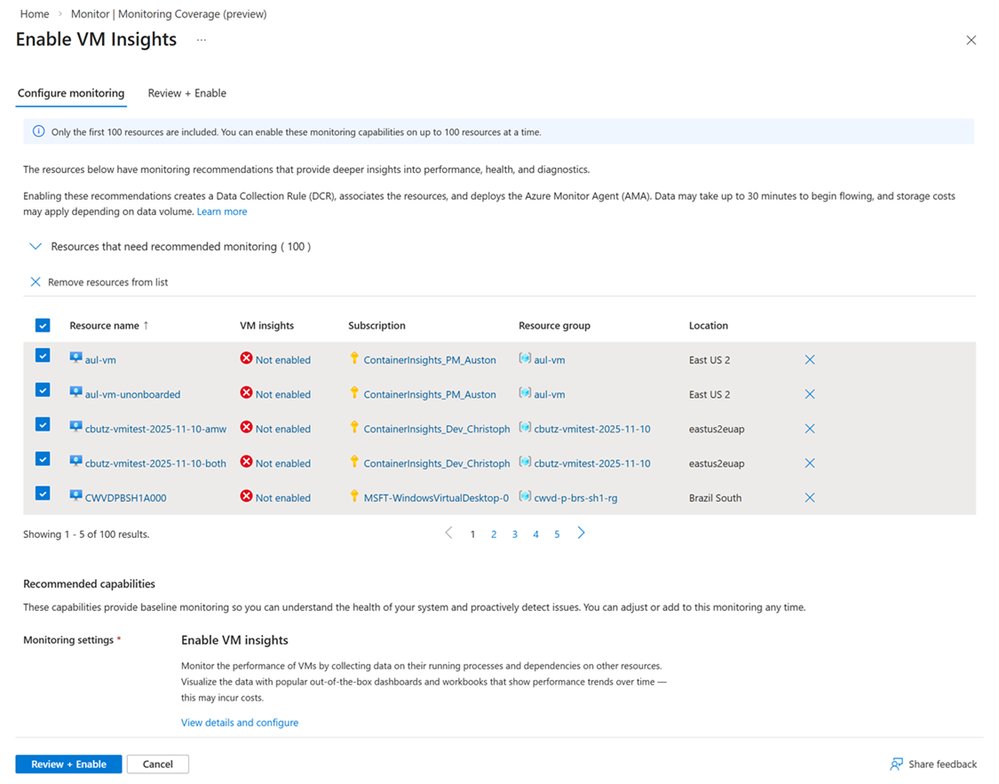The image size is (999, 784).
Task: Click VM icon beside cbutz-vmitest-2025-11-10-amw
Action: pos(76,427)
